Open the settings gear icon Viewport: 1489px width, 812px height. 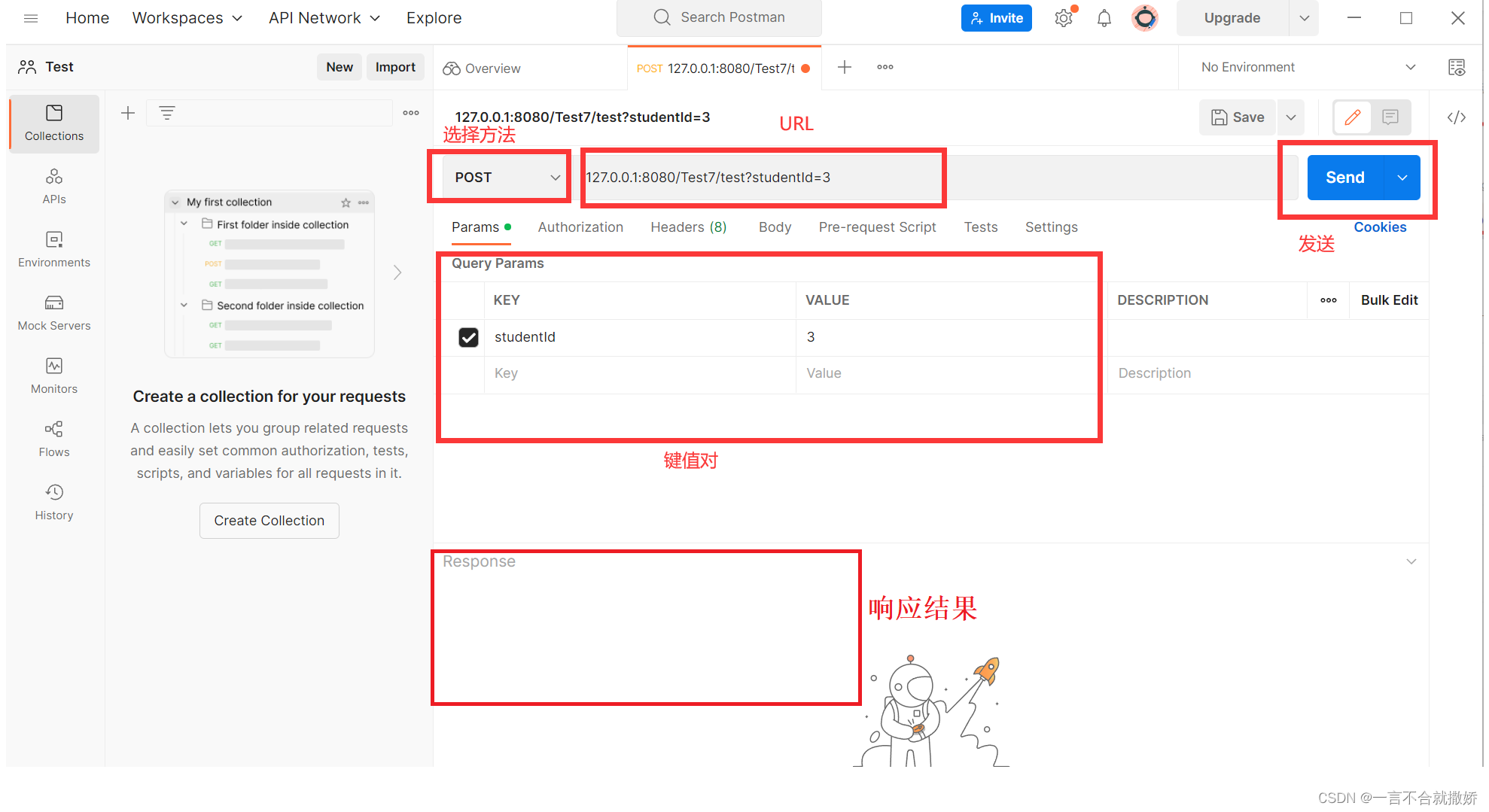(x=1064, y=18)
